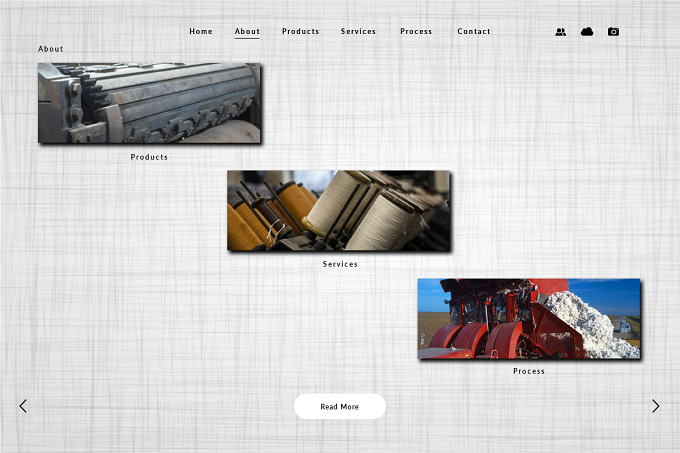Screen dimensions: 680x453
Task: Open the red cotton harvester image
Action: 529,319
